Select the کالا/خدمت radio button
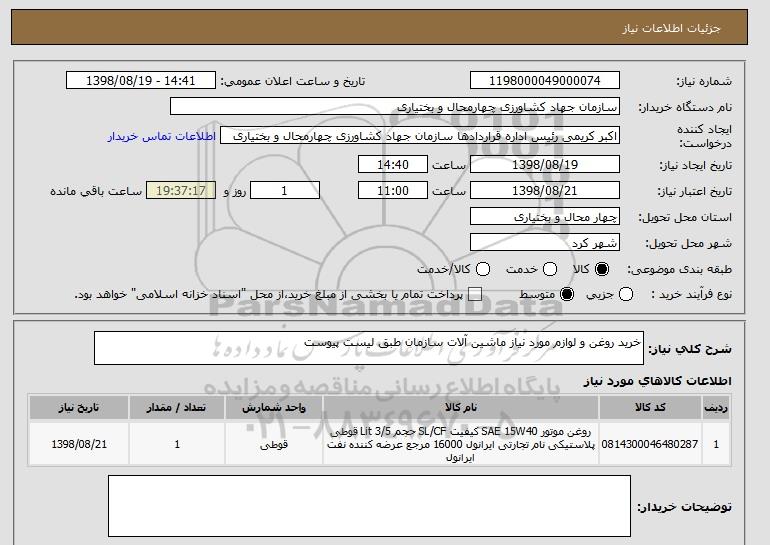Image resolution: width=770 pixels, height=545 pixels. pyautogui.click(x=483, y=269)
